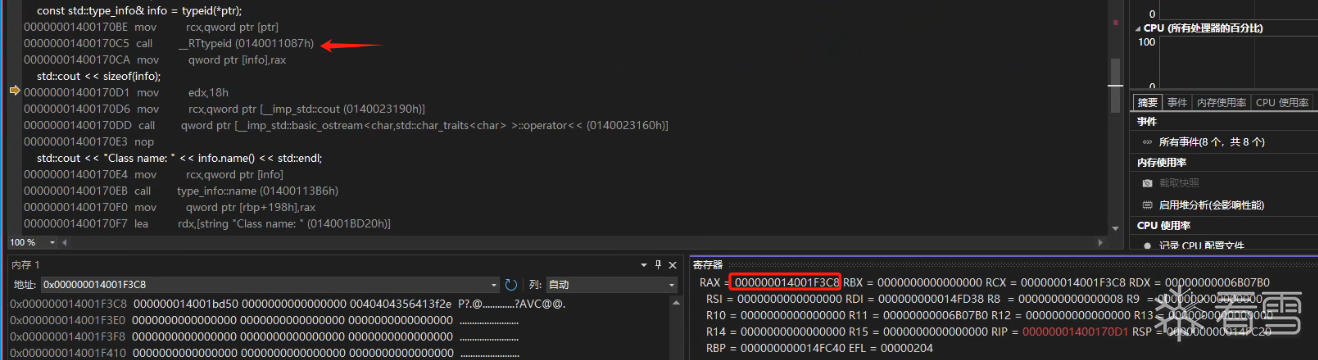Viewport: 1318px width, 360px height.
Task: Click 启用堆分析(会影响性能) link
Action: (x=1211, y=204)
